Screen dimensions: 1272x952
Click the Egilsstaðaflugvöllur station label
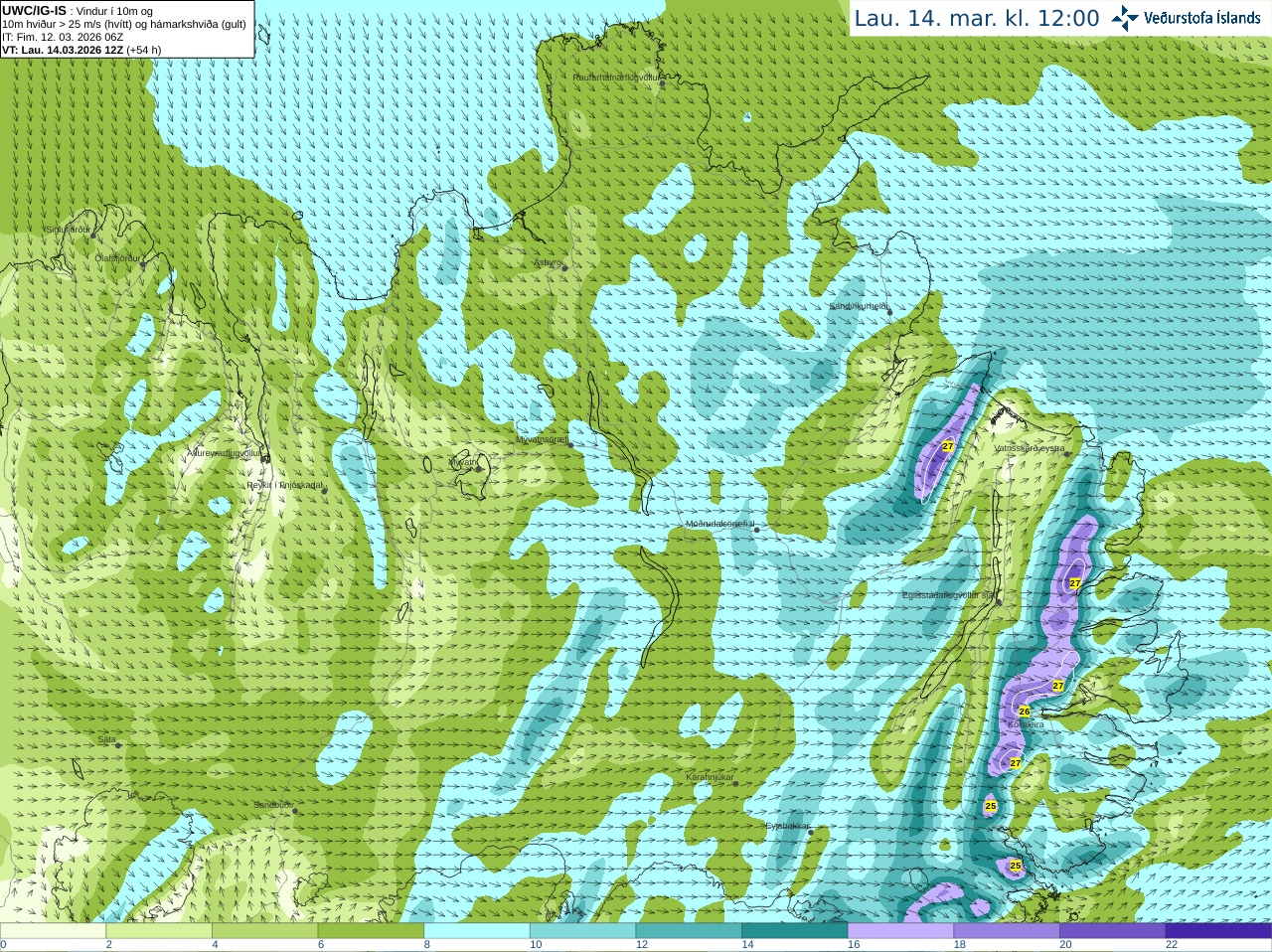pos(949,595)
